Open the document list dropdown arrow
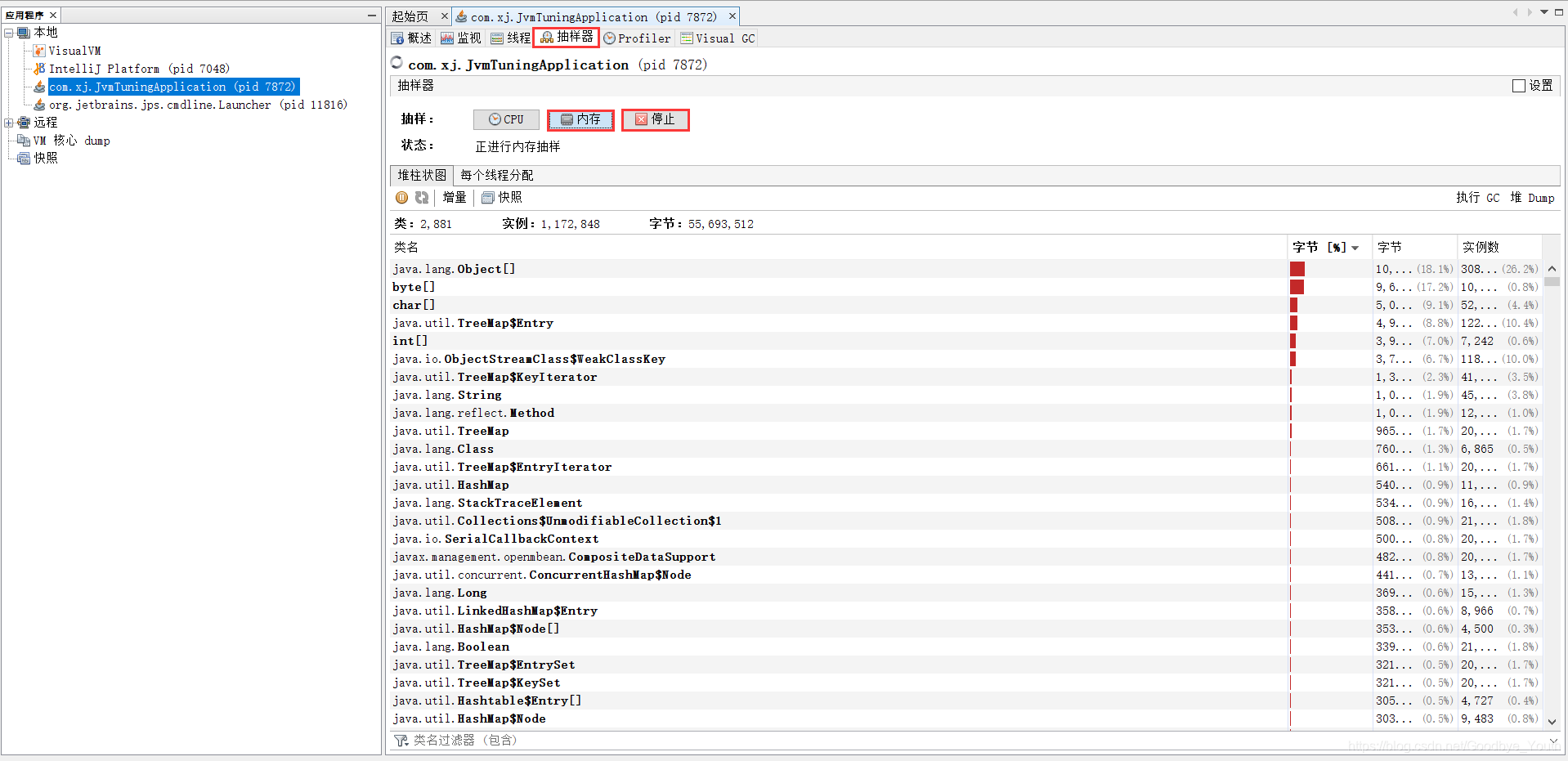 (1544, 12)
